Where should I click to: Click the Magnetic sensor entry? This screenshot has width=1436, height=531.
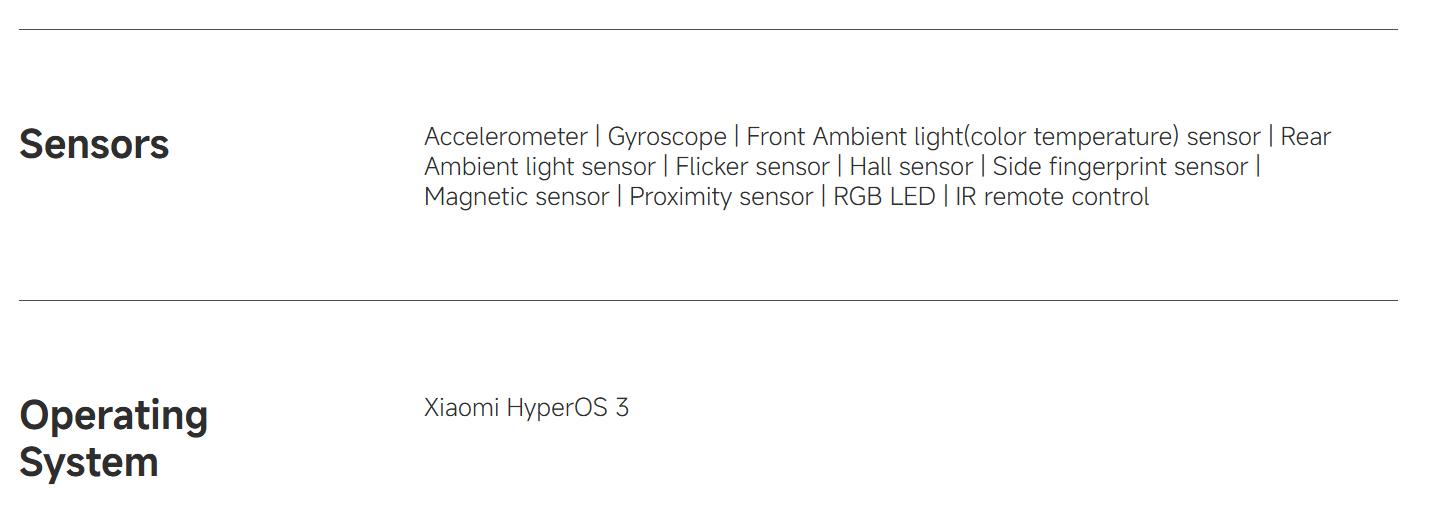click(x=516, y=196)
